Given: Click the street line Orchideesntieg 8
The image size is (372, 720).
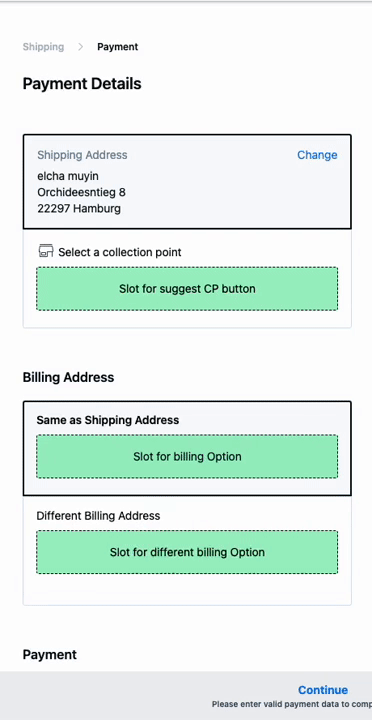Looking at the screenshot, I should pos(81,192).
